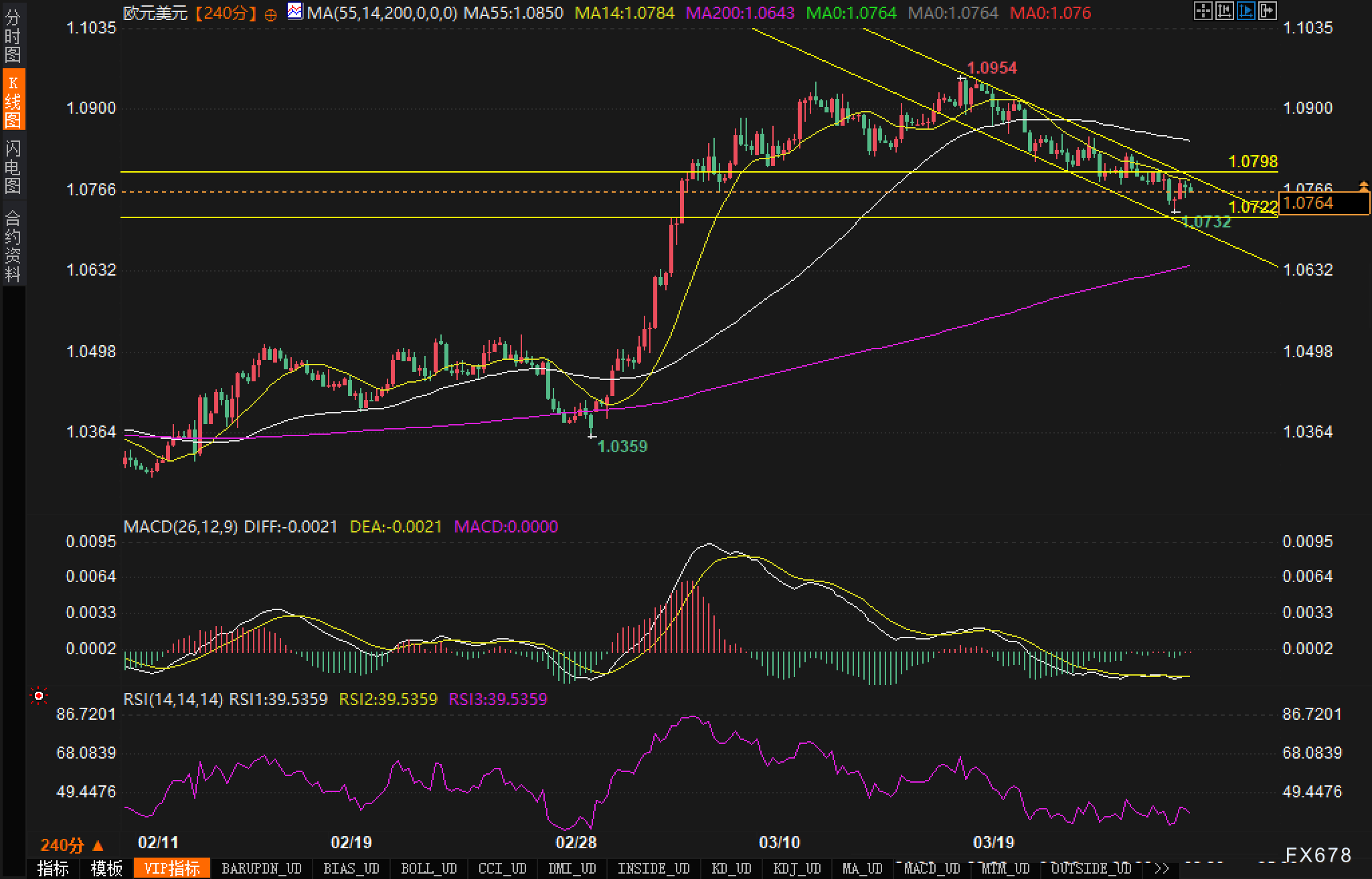Screen dimensions: 1372x879
Task: Click the orange circle icon beside 240分
Action: [270, 15]
